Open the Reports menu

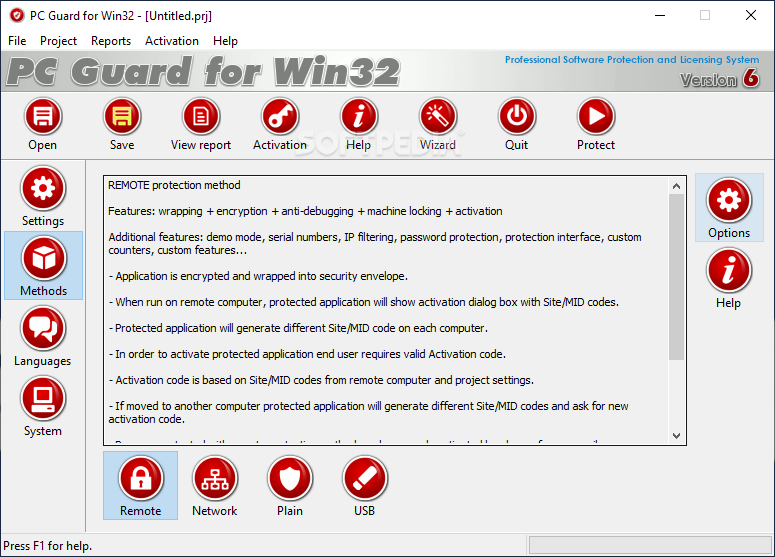(111, 41)
